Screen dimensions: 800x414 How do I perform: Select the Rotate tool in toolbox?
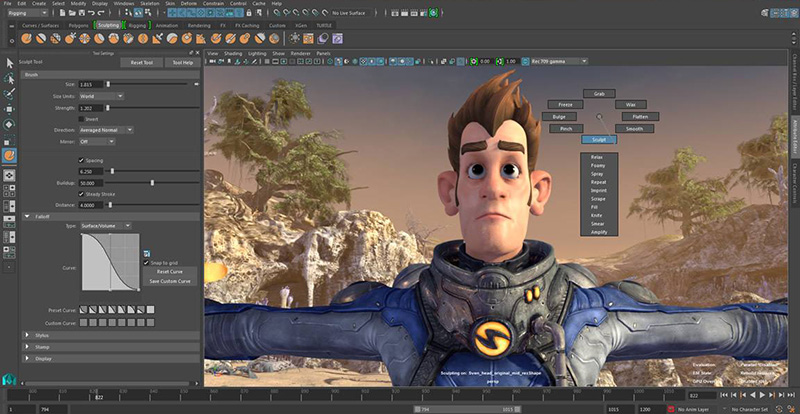pyautogui.click(x=10, y=125)
